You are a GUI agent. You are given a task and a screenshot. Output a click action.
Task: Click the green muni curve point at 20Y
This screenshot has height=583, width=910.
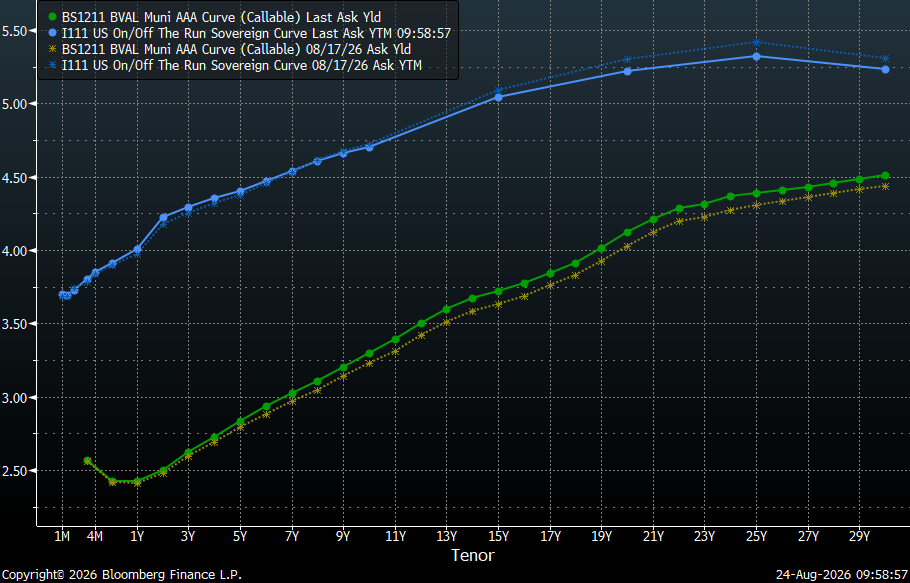coord(627,233)
